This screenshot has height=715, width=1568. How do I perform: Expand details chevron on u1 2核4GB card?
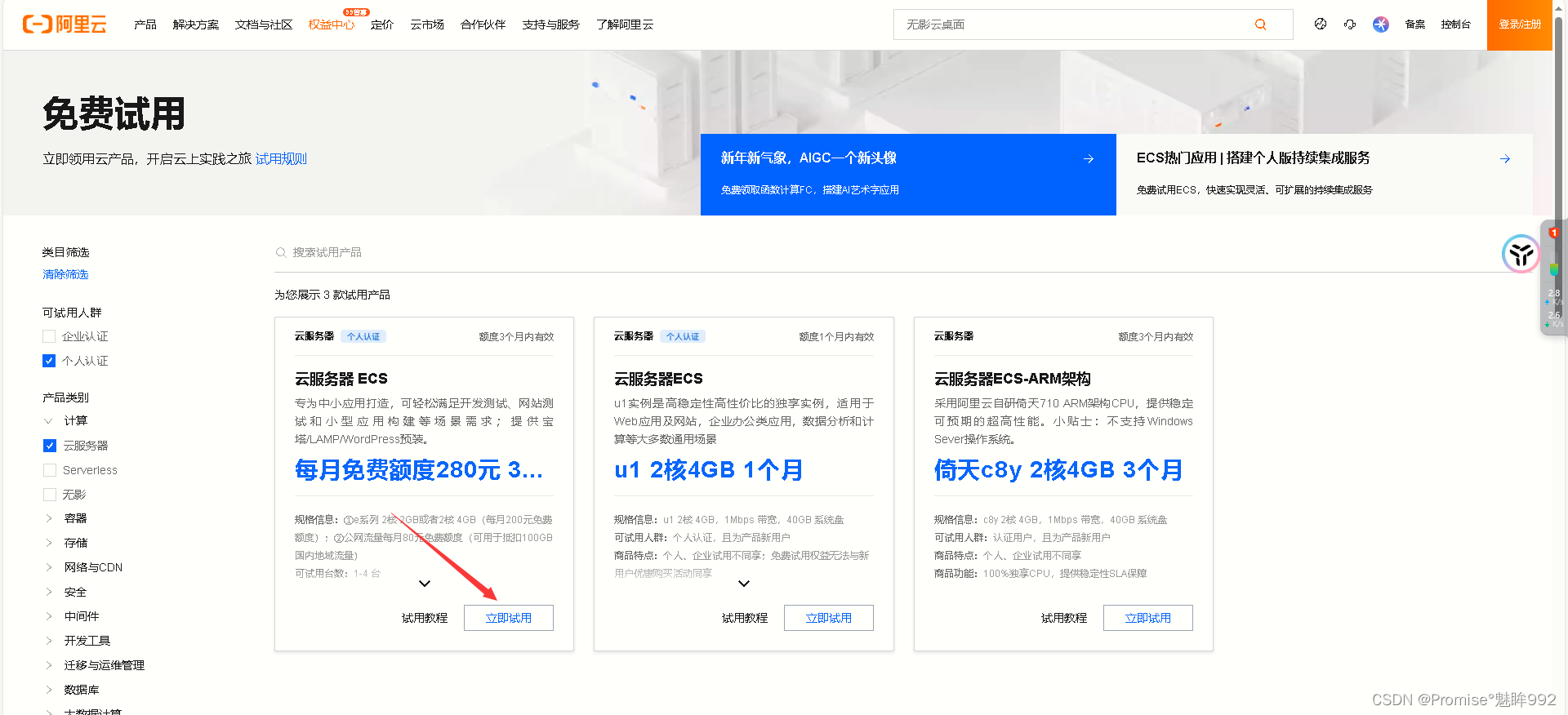pos(744,584)
